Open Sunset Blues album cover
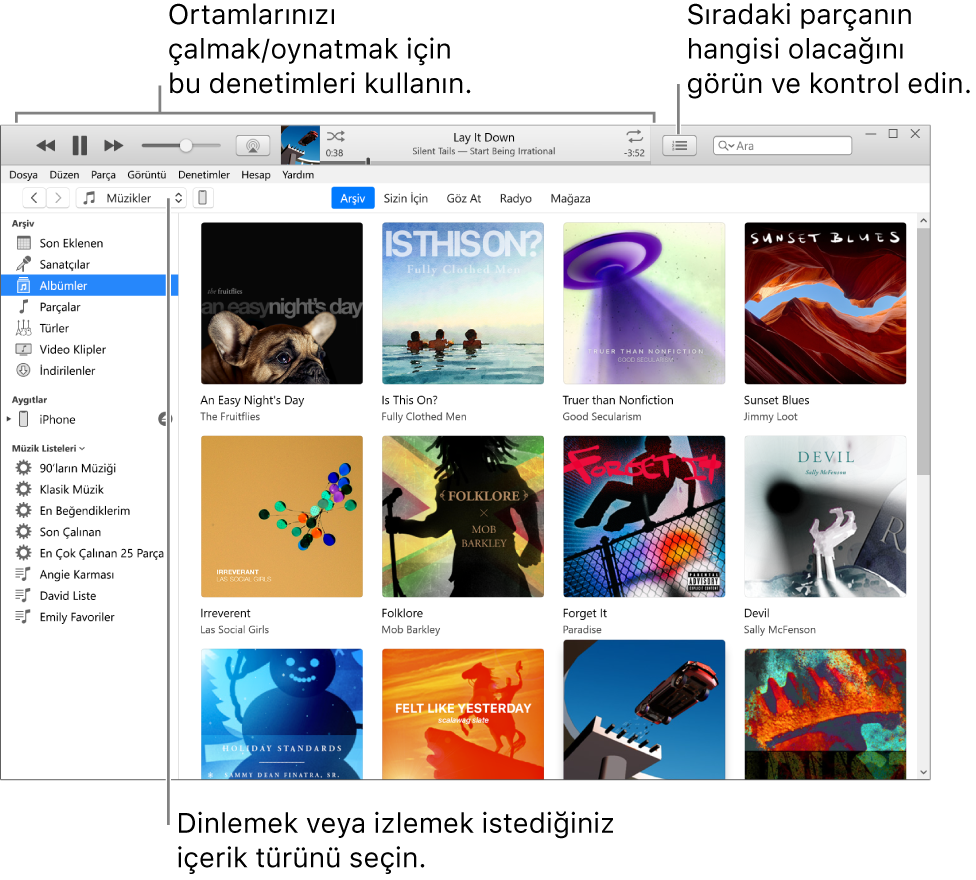 825,303
